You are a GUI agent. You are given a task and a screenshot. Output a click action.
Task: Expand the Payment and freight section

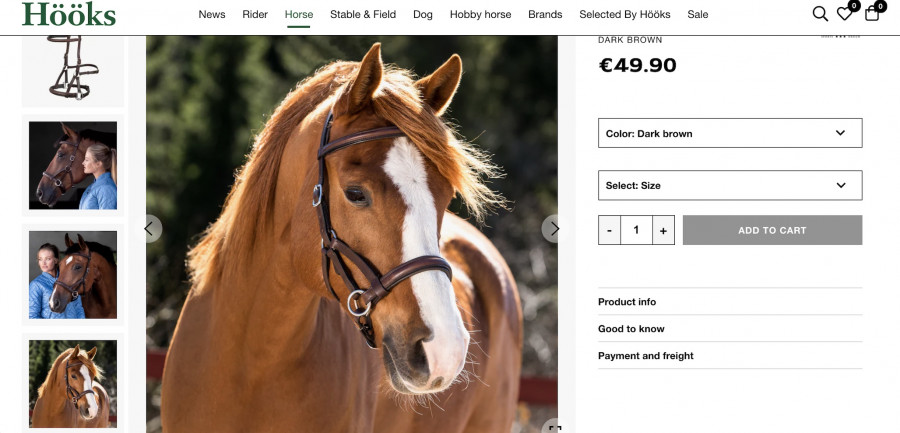pyautogui.click(x=730, y=356)
